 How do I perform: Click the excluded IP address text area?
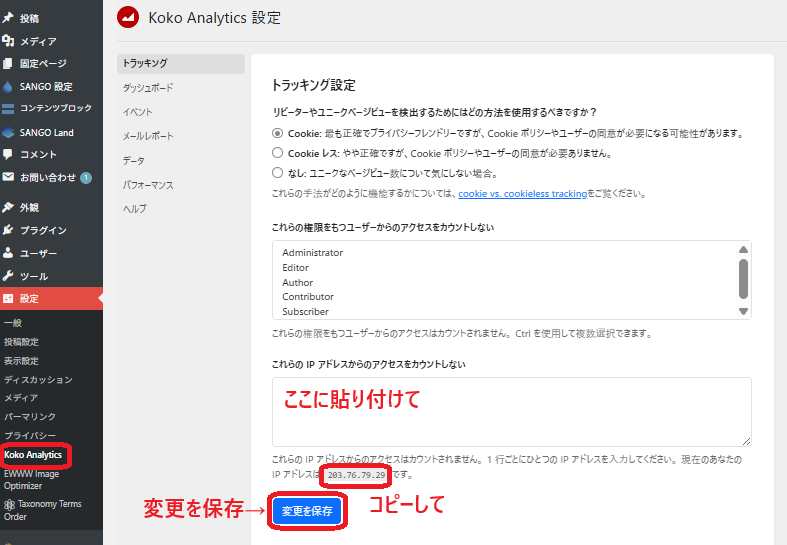[x=511, y=411]
